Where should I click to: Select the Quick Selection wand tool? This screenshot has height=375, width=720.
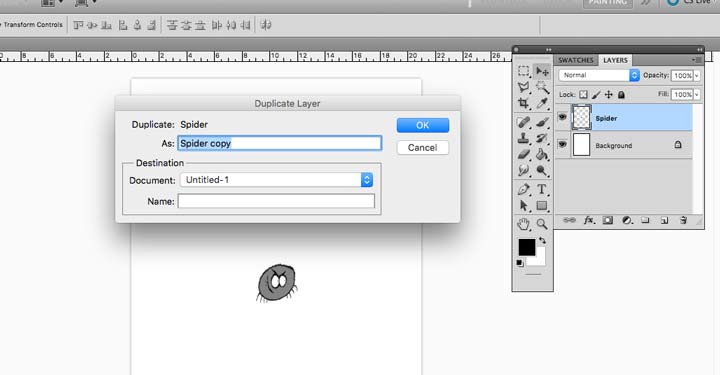click(x=542, y=87)
